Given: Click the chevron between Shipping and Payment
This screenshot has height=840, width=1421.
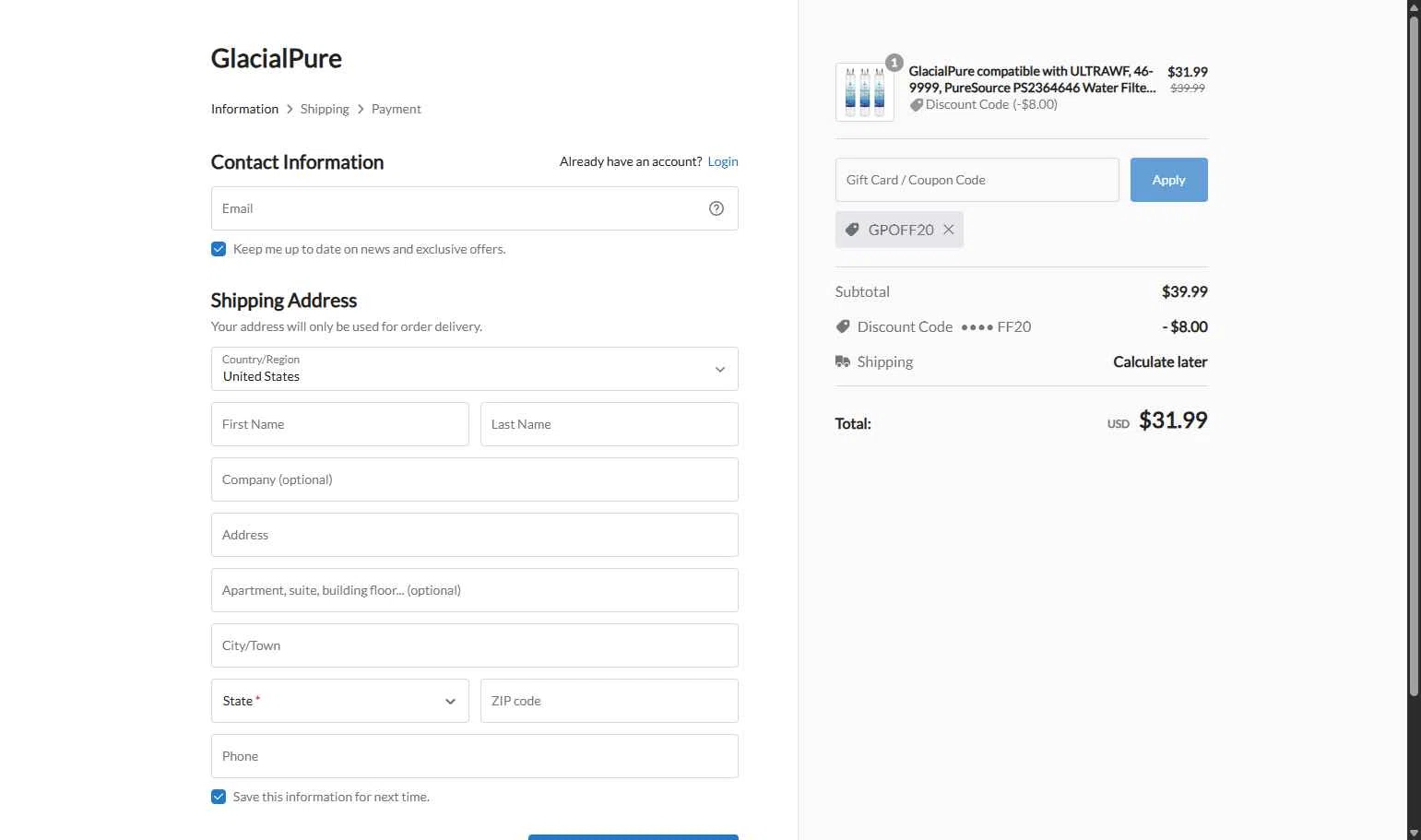Looking at the screenshot, I should 361,109.
